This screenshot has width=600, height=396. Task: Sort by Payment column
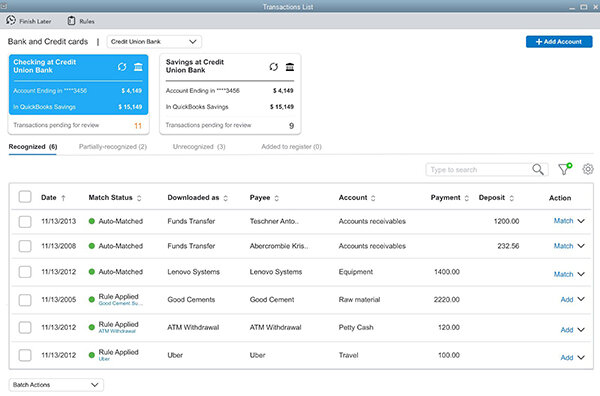[466, 198]
